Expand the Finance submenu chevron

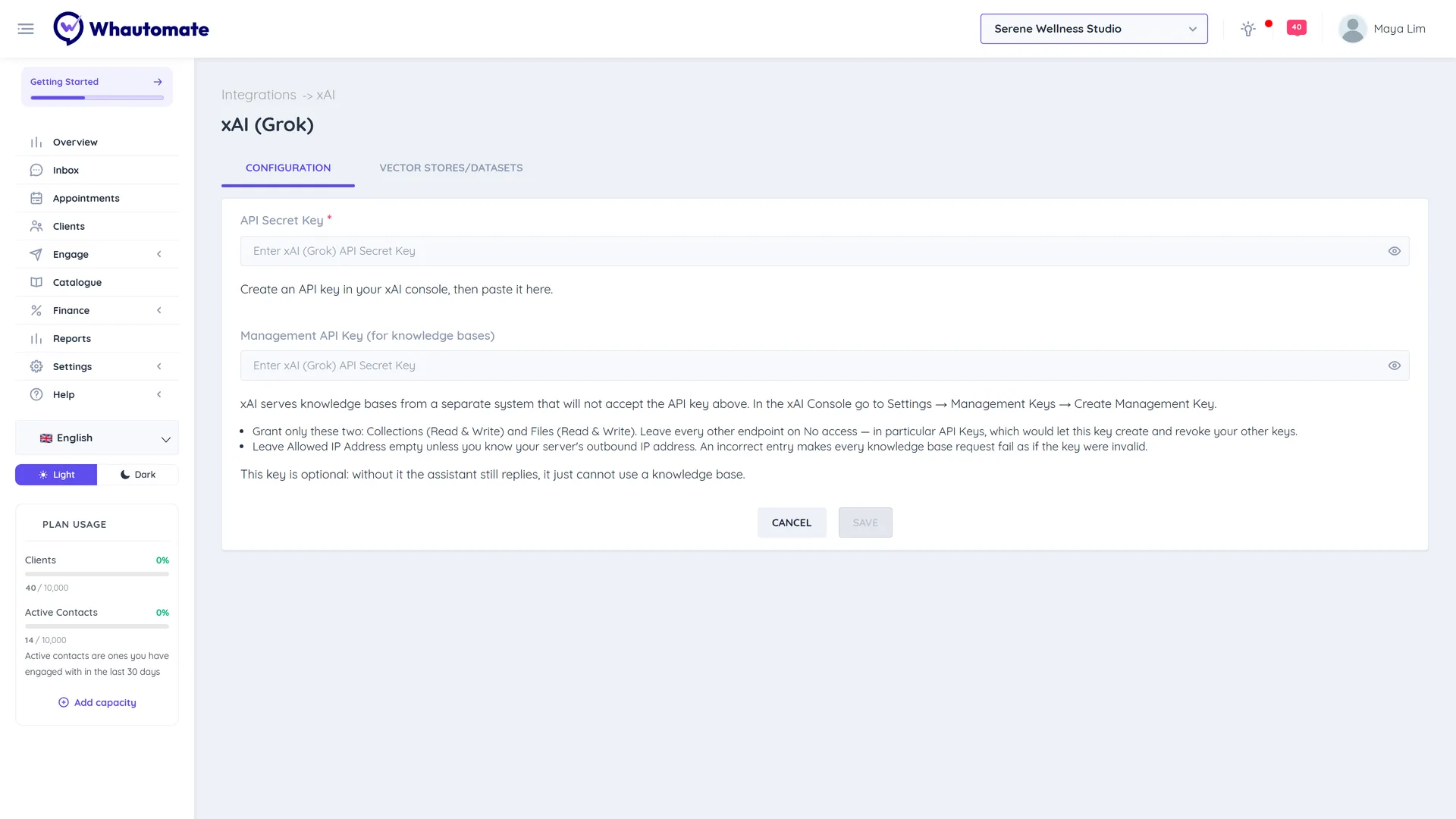point(159,311)
